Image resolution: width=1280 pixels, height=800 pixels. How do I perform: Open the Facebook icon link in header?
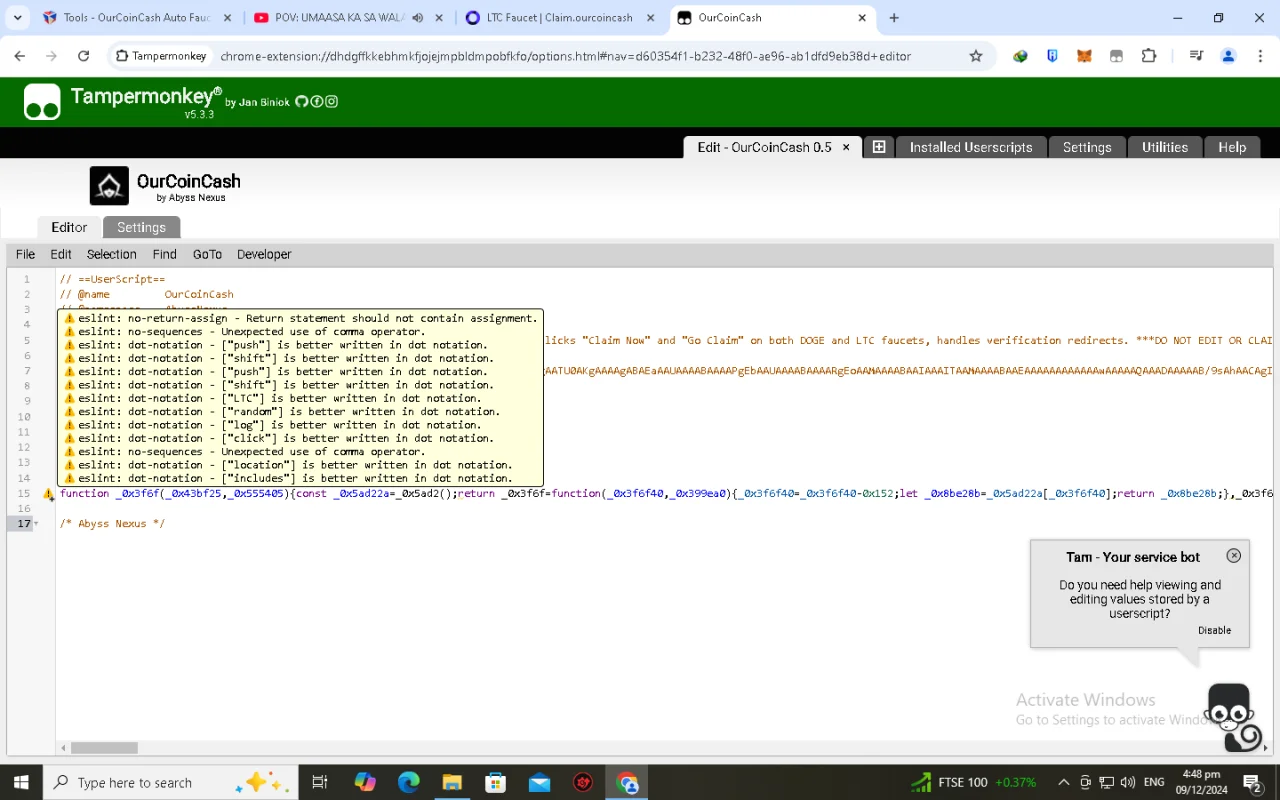[x=316, y=102]
